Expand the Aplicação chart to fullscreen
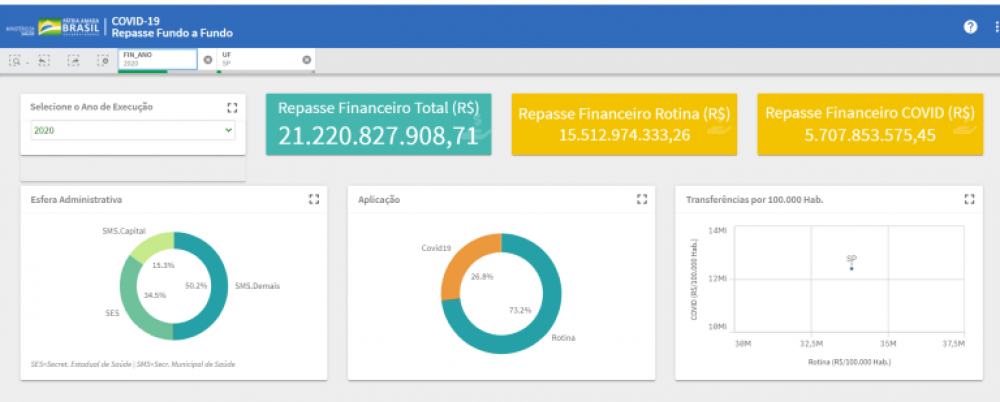 (x=642, y=199)
